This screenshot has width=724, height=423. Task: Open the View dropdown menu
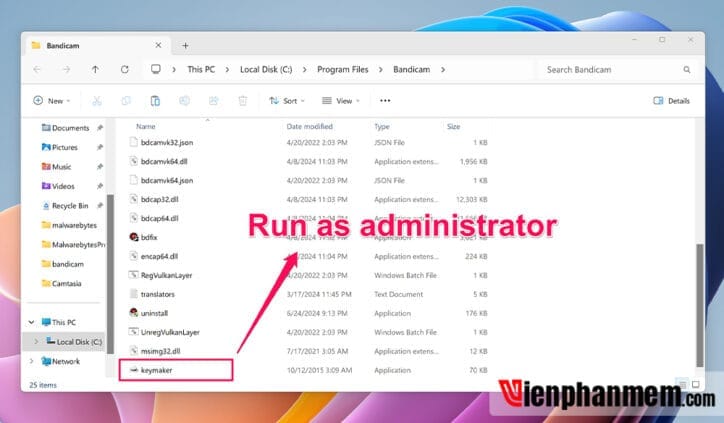tap(341, 101)
